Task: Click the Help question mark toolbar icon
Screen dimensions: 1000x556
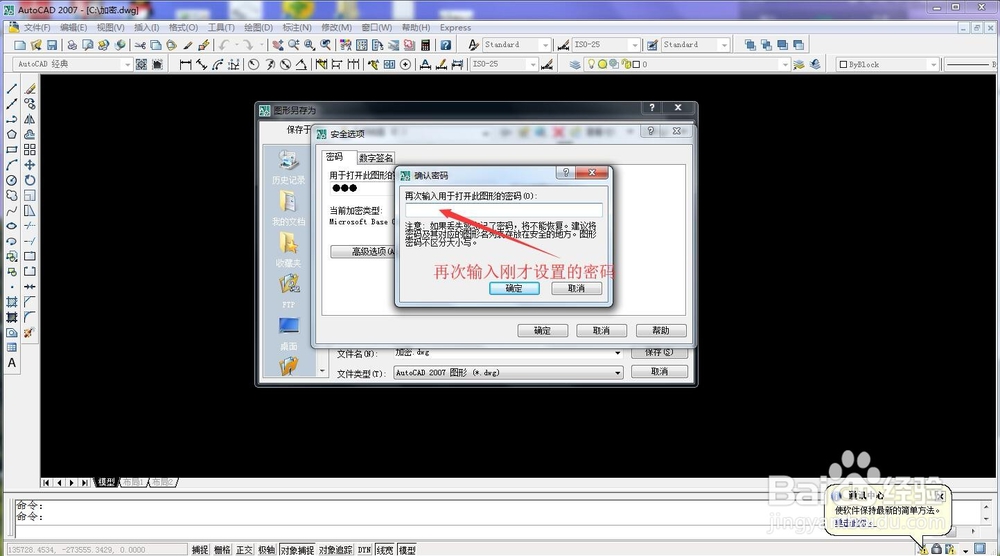Action: [446, 45]
